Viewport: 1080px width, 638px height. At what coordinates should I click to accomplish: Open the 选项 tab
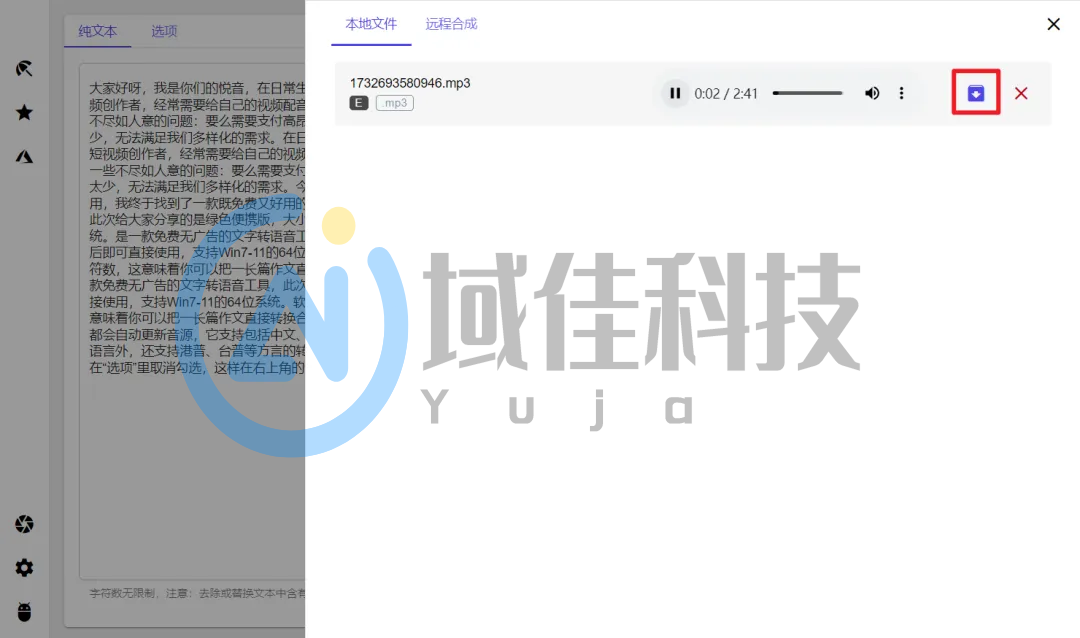164,31
